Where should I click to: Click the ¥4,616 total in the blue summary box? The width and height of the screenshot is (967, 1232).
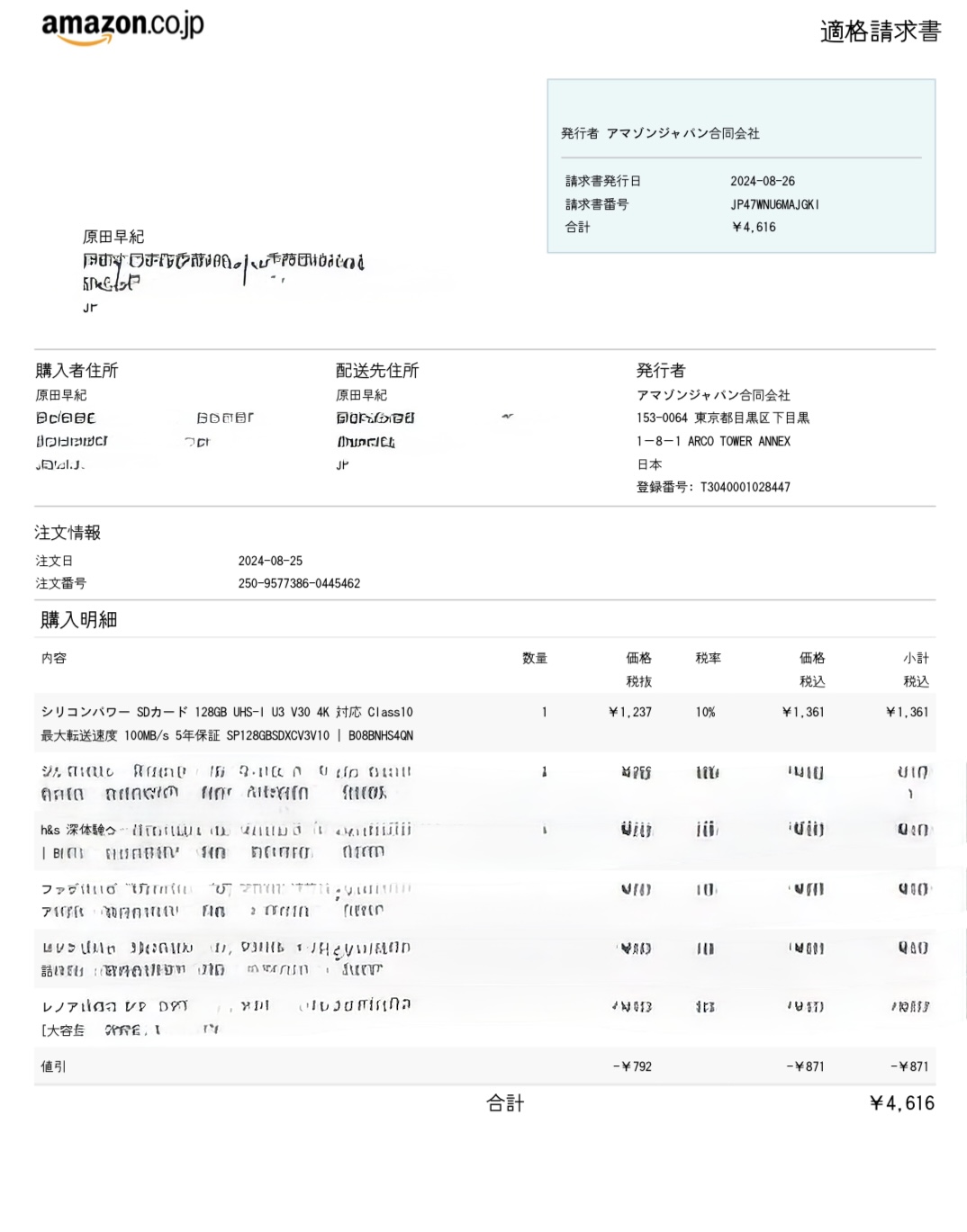pyautogui.click(x=754, y=227)
